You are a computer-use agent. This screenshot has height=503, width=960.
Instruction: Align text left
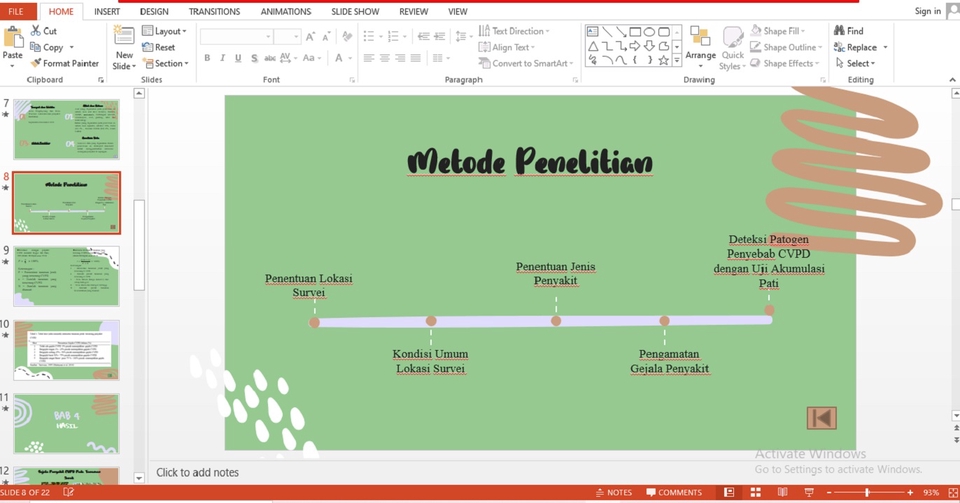369,58
